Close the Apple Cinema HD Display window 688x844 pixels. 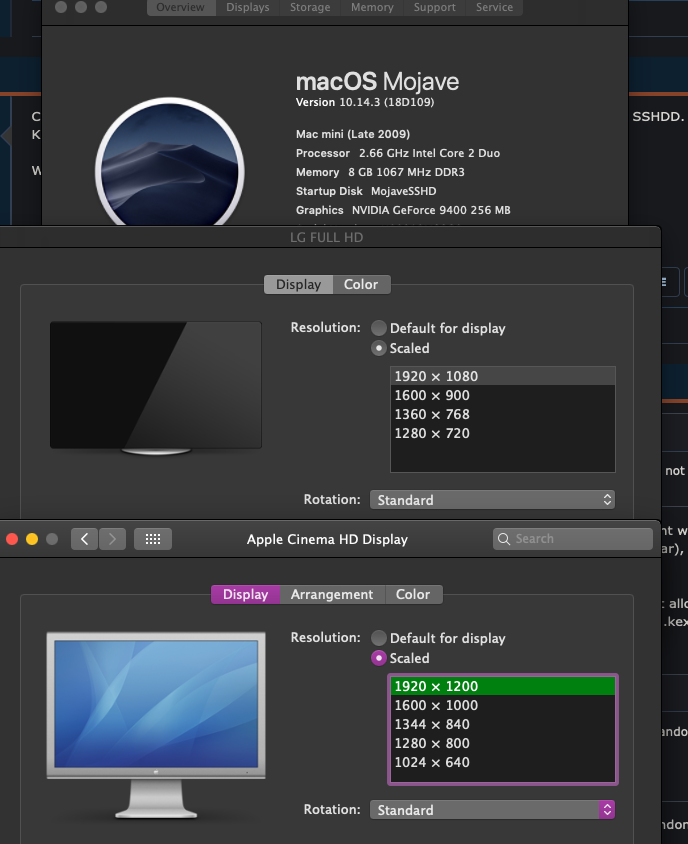point(12,539)
